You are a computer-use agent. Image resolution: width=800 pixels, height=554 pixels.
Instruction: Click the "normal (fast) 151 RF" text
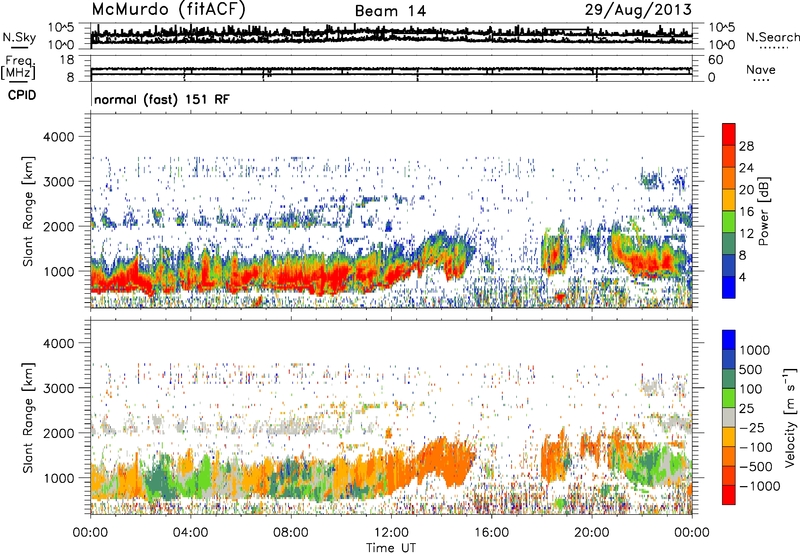[162, 99]
